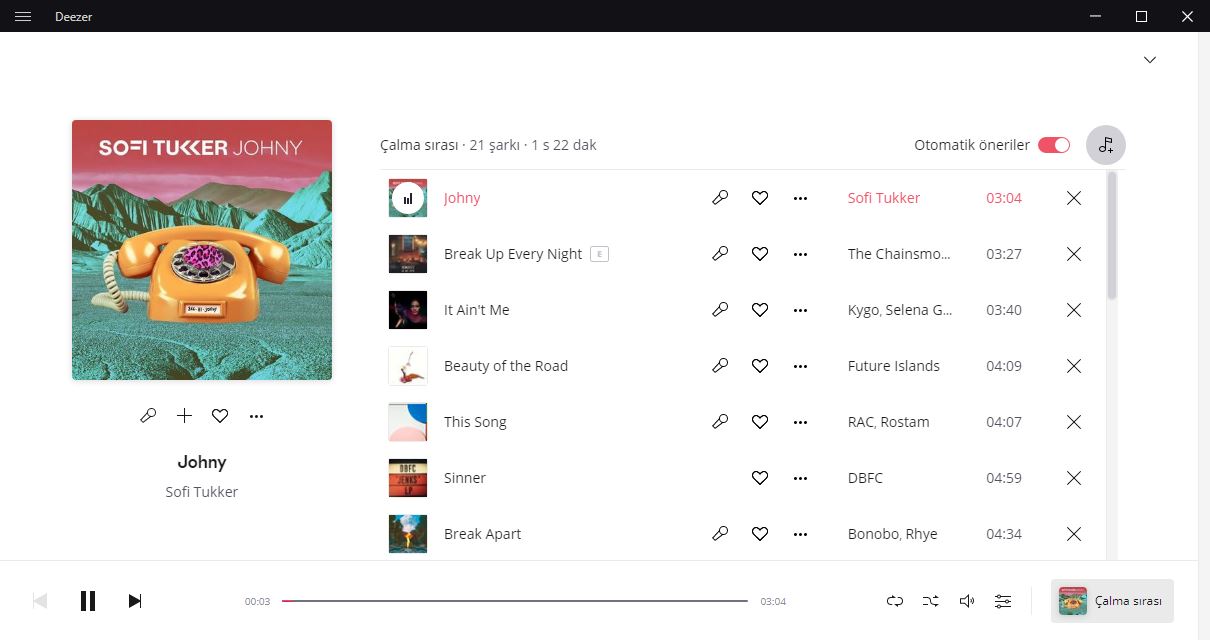Open the hamburger menu in title bar
The width and height of the screenshot is (1210, 640).
coord(23,16)
